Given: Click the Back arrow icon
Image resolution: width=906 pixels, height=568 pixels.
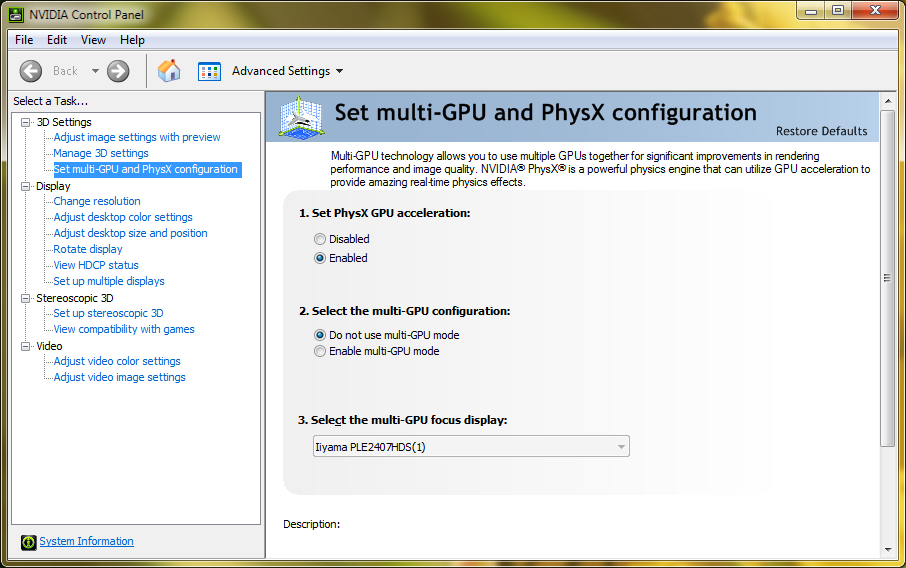Looking at the screenshot, I should pyautogui.click(x=31, y=71).
